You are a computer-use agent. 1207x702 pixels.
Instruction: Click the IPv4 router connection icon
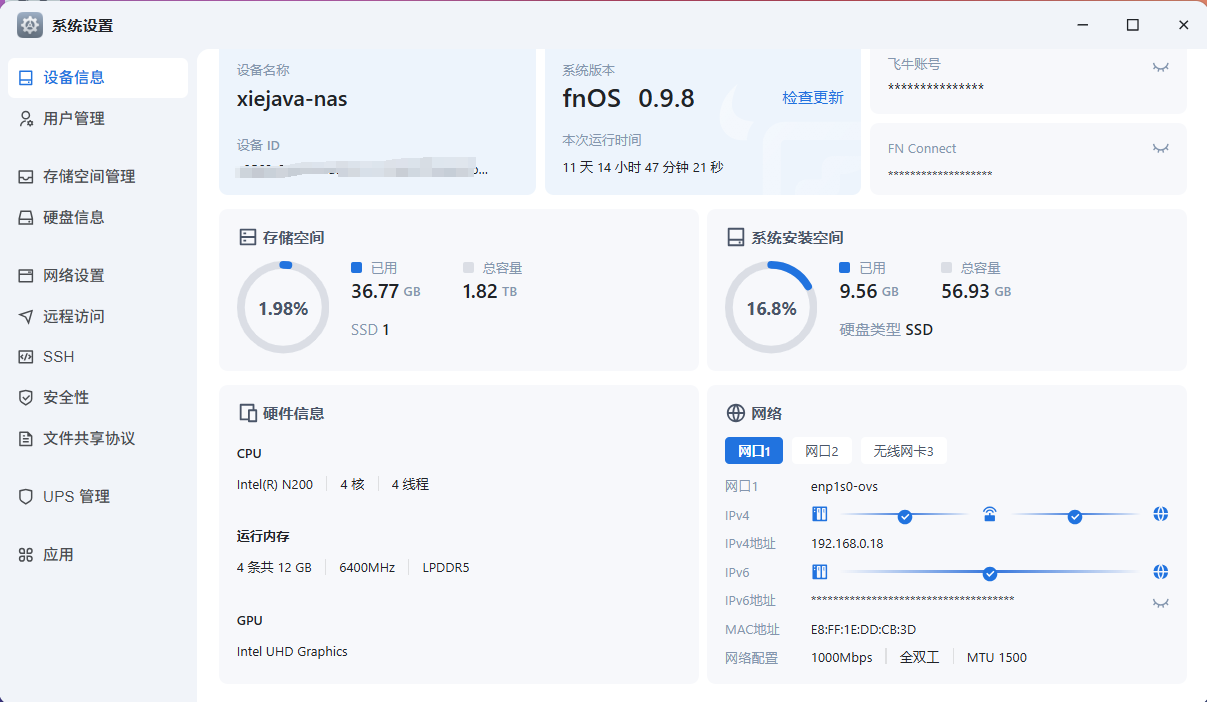click(x=989, y=516)
